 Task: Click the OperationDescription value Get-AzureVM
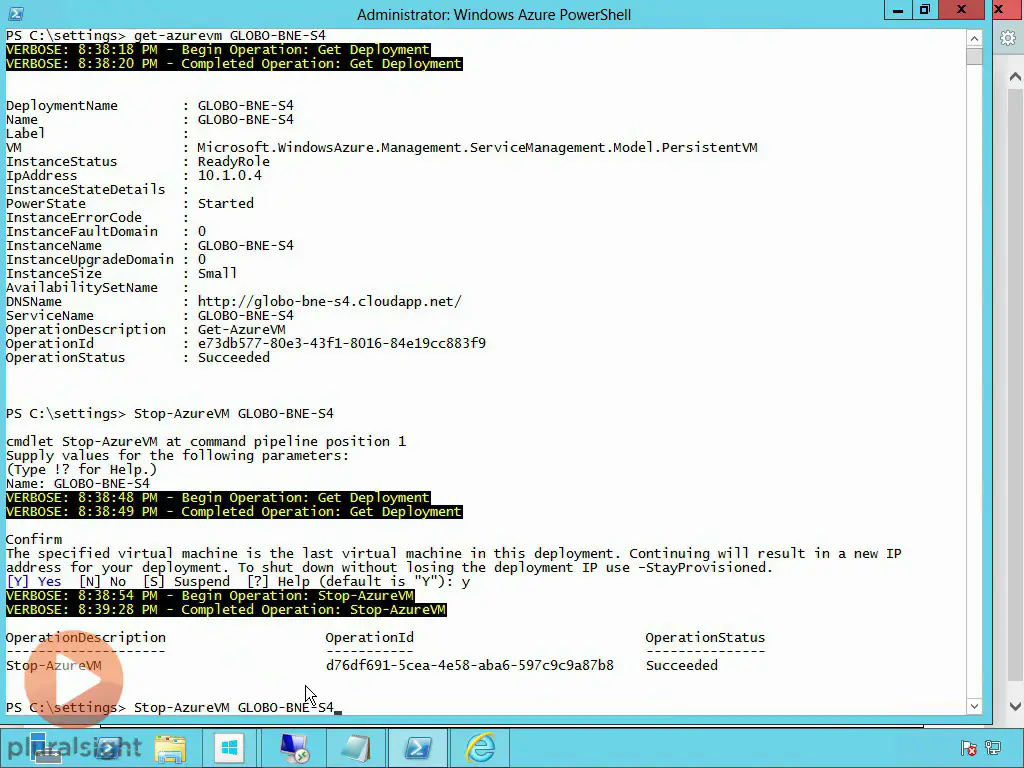[242, 329]
